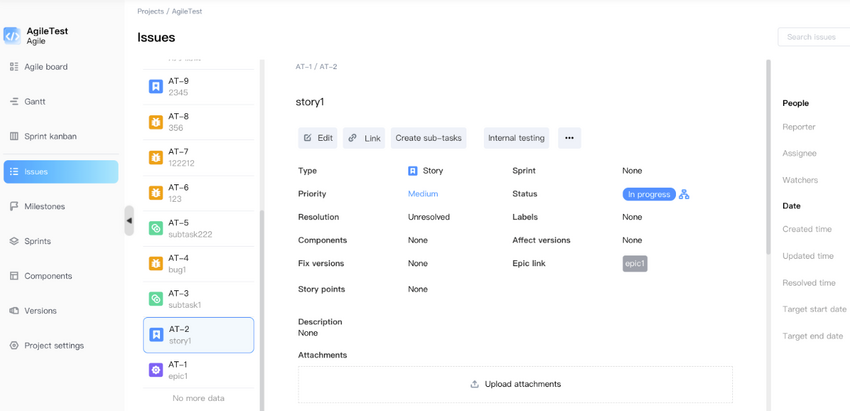850x411 pixels.
Task: Open the Agile board page
Action: pos(46,67)
